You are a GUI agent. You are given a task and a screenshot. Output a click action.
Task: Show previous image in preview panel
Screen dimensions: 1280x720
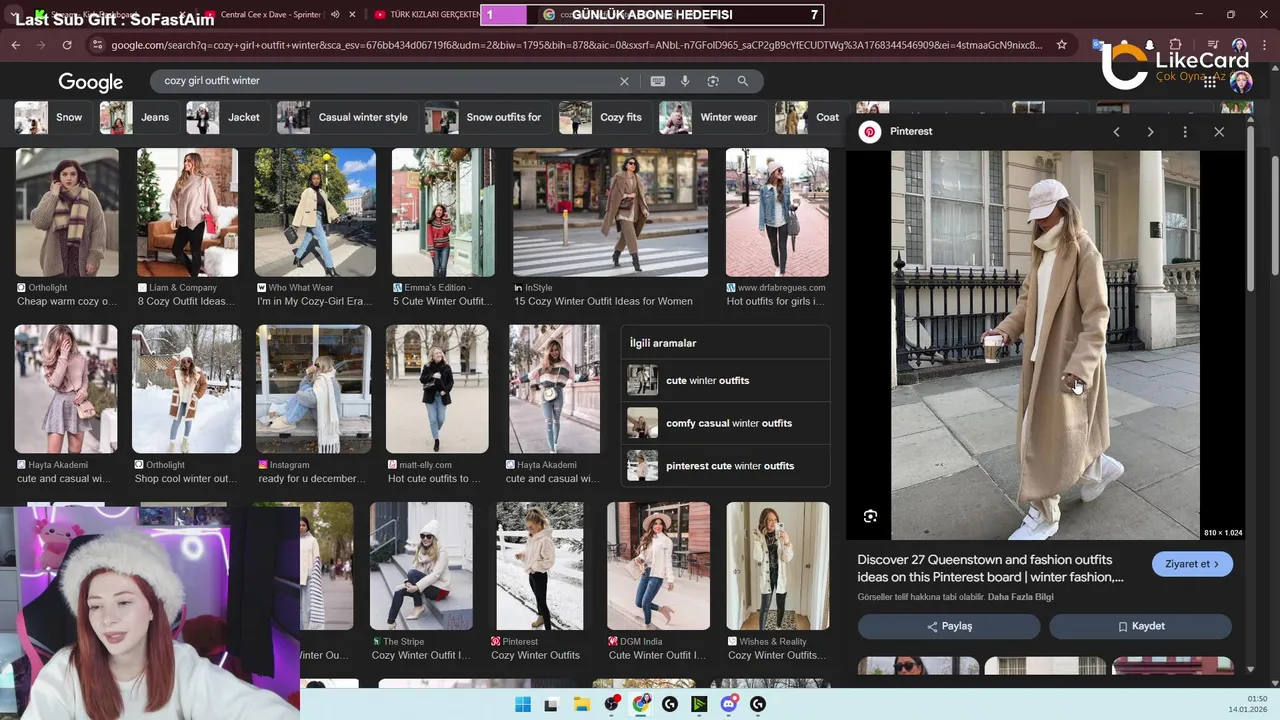click(1116, 132)
